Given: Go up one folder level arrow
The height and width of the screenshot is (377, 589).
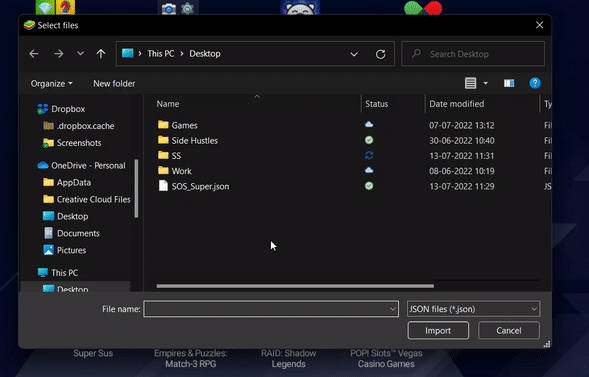Looking at the screenshot, I should point(101,54).
